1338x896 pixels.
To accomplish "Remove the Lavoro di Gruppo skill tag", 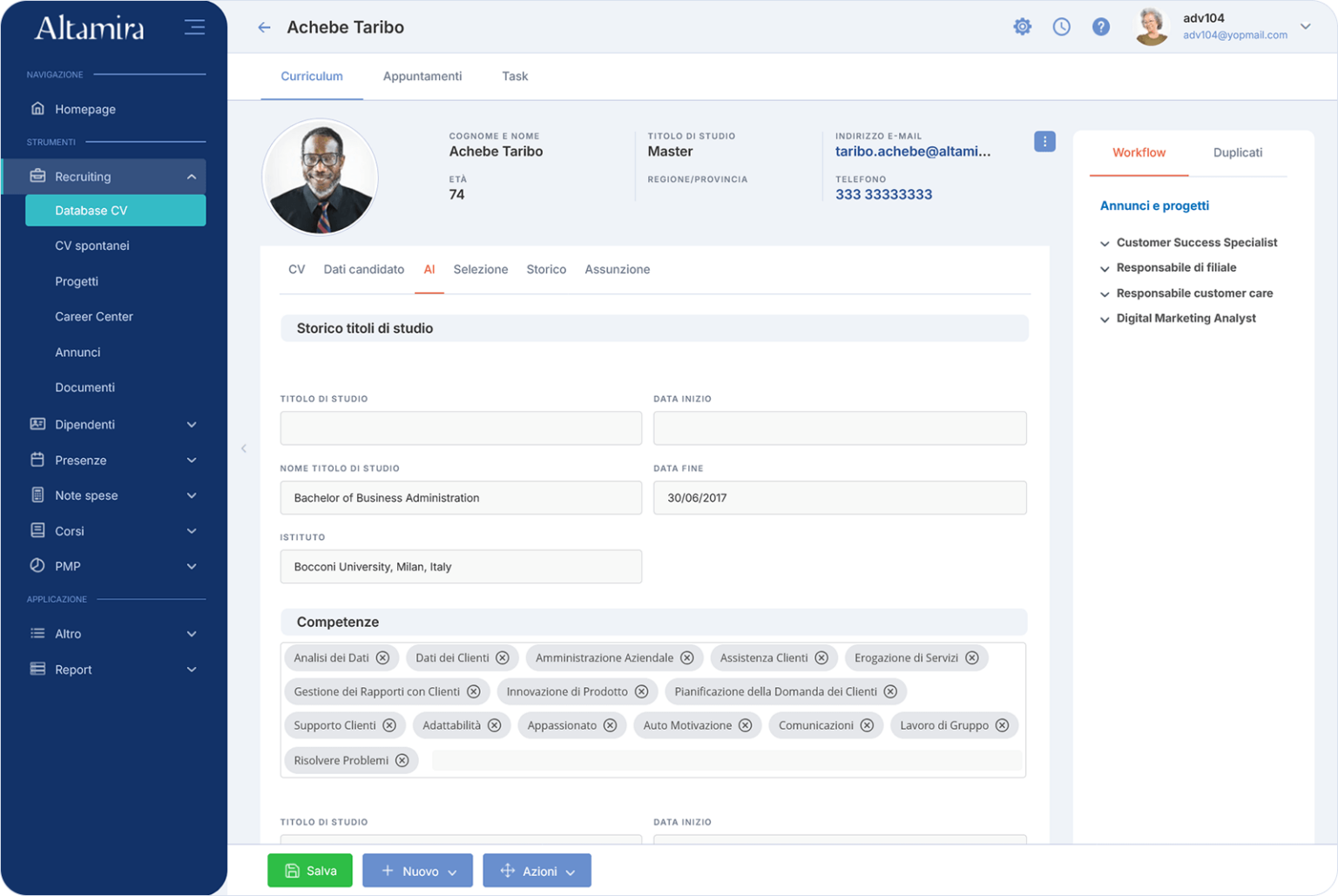I will click(x=1002, y=725).
